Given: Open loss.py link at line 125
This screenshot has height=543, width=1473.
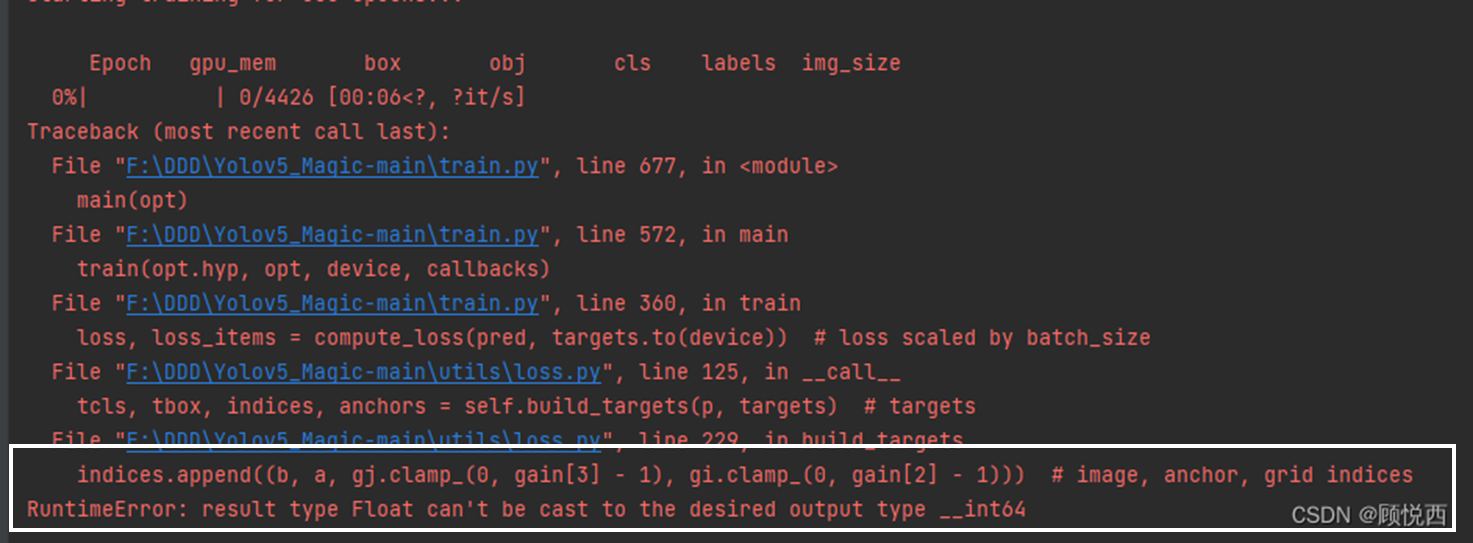Looking at the screenshot, I should [x=363, y=372].
